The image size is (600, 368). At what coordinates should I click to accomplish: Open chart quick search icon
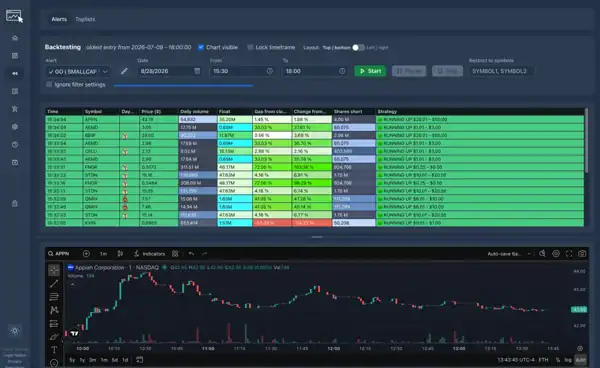(x=542, y=254)
